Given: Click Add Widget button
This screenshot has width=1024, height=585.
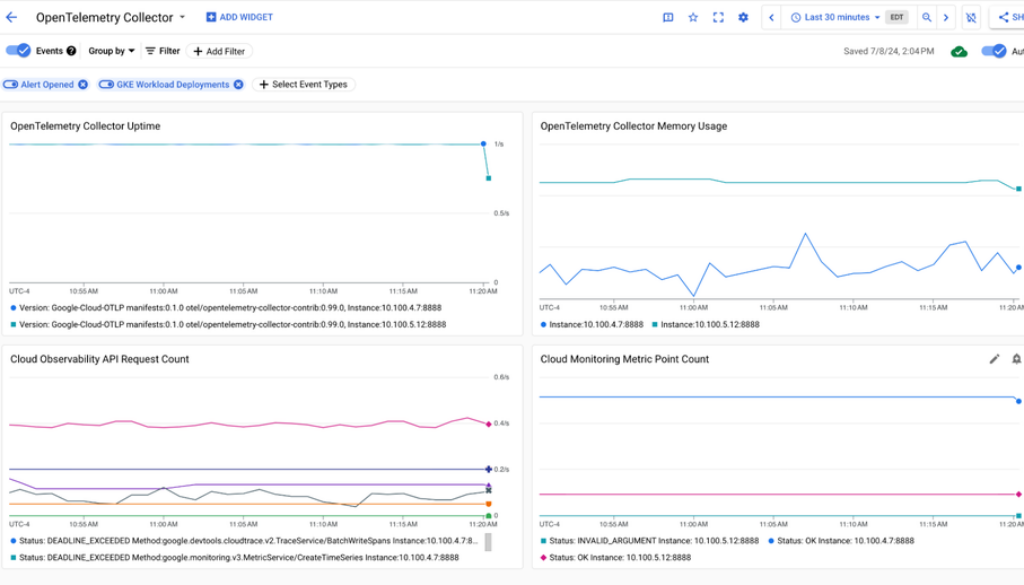Looking at the screenshot, I should (239, 17).
